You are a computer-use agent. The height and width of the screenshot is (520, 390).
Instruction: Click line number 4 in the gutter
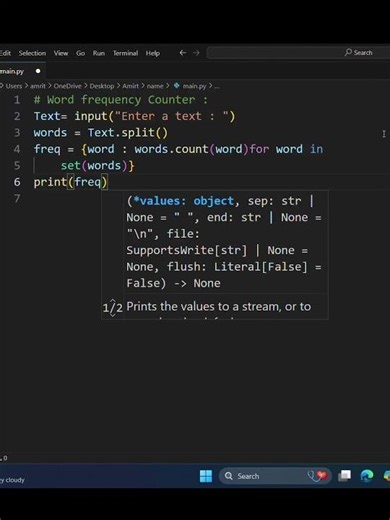17,149
